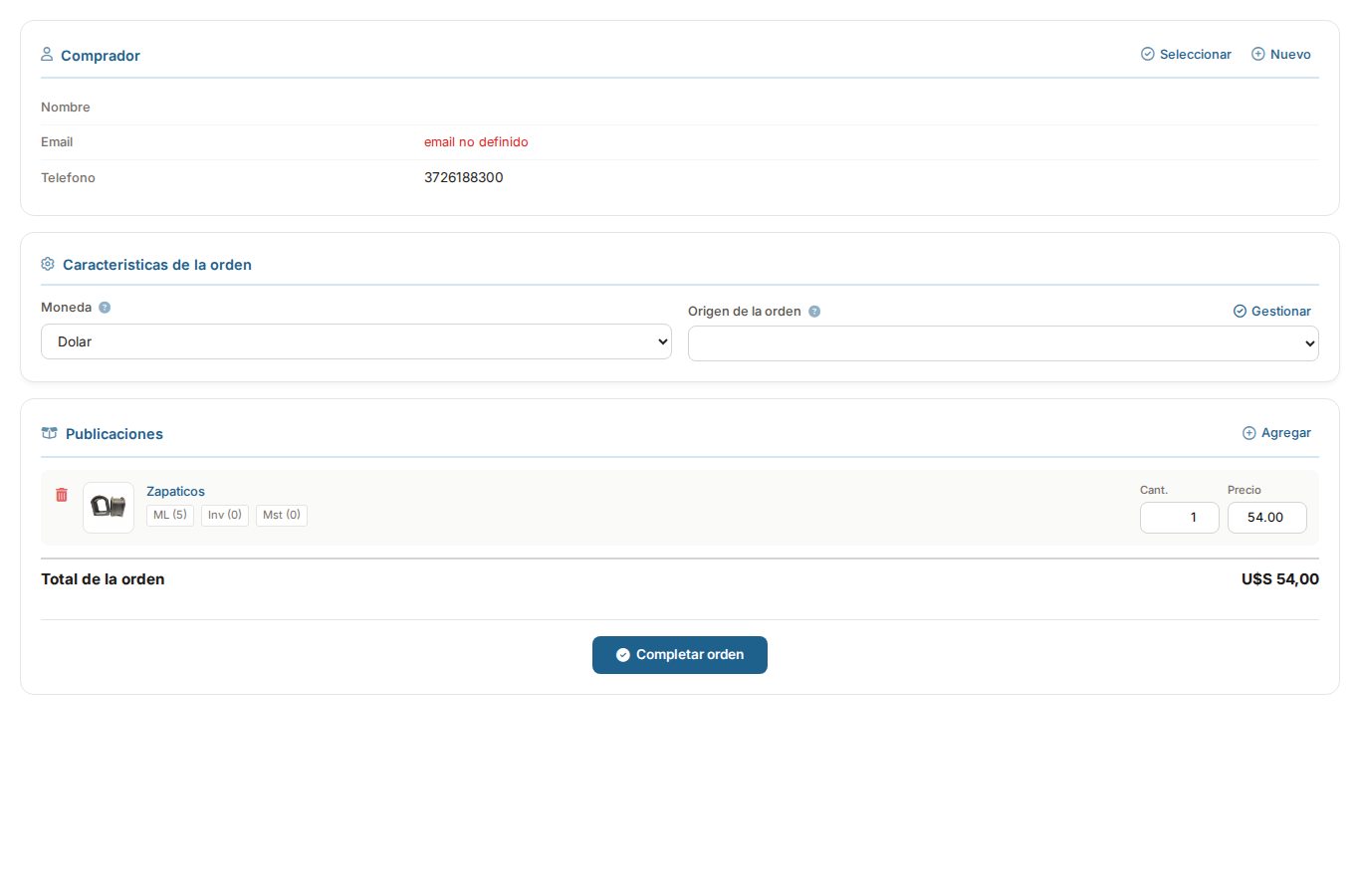Click the gear icon next to Caracteristicas de la orden
The width and height of the screenshot is (1360, 896).
coord(47,263)
